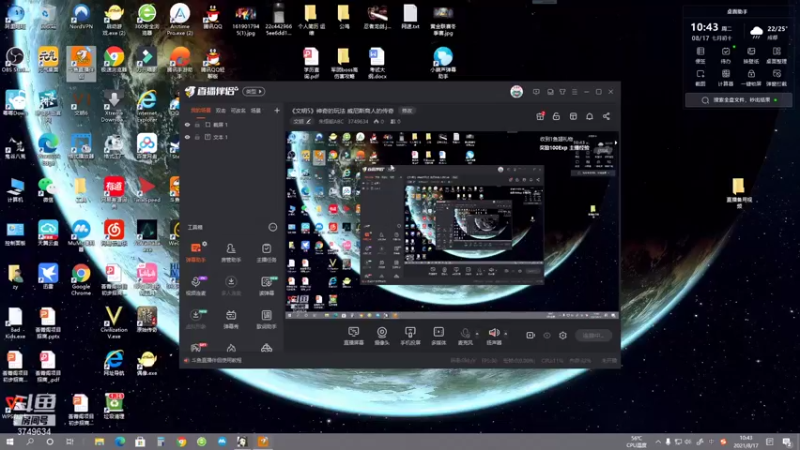
Task: Expand microphone options arrow
Action: [x=477, y=334]
